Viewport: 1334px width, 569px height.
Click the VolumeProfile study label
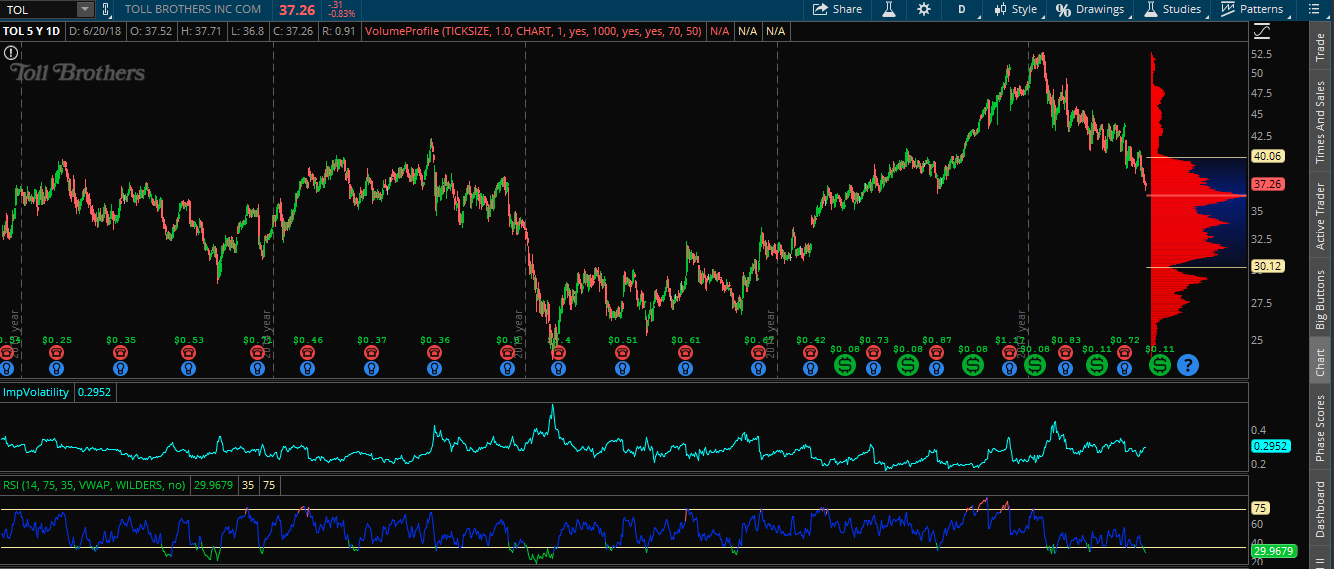point(534,31)
